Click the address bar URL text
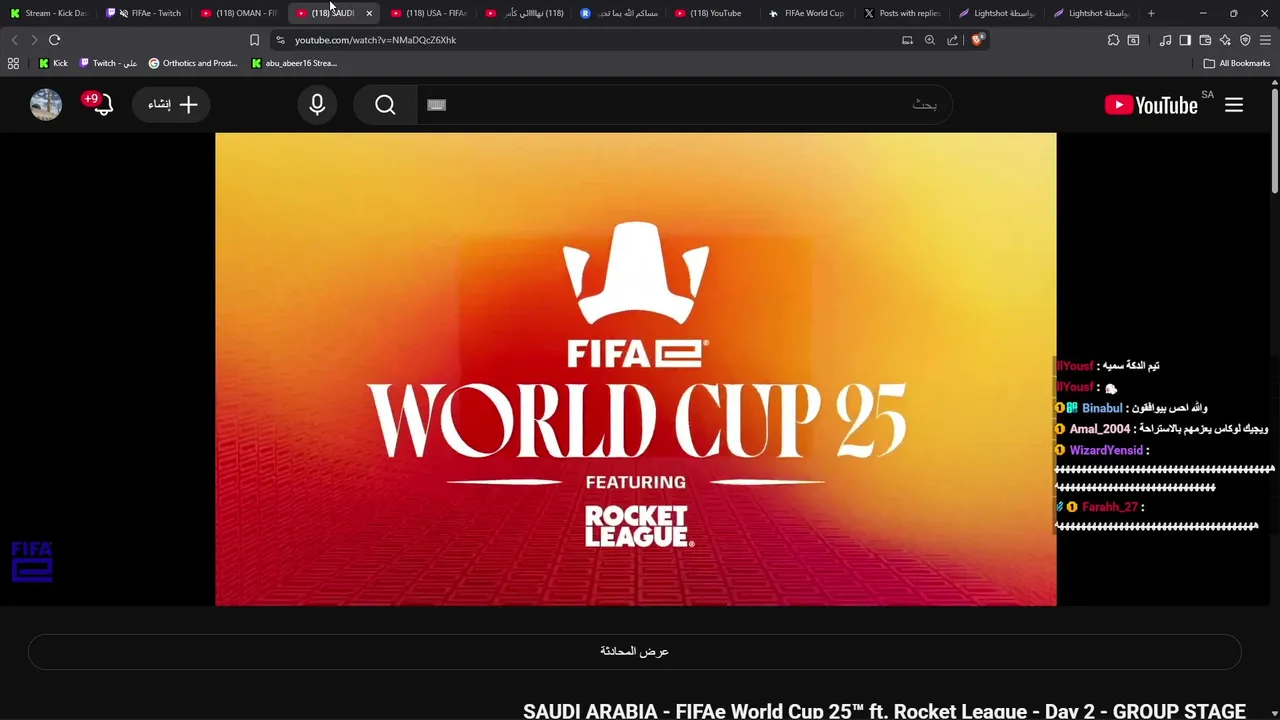This screenshot has height=720, width=1280. [x=375, y=40]
